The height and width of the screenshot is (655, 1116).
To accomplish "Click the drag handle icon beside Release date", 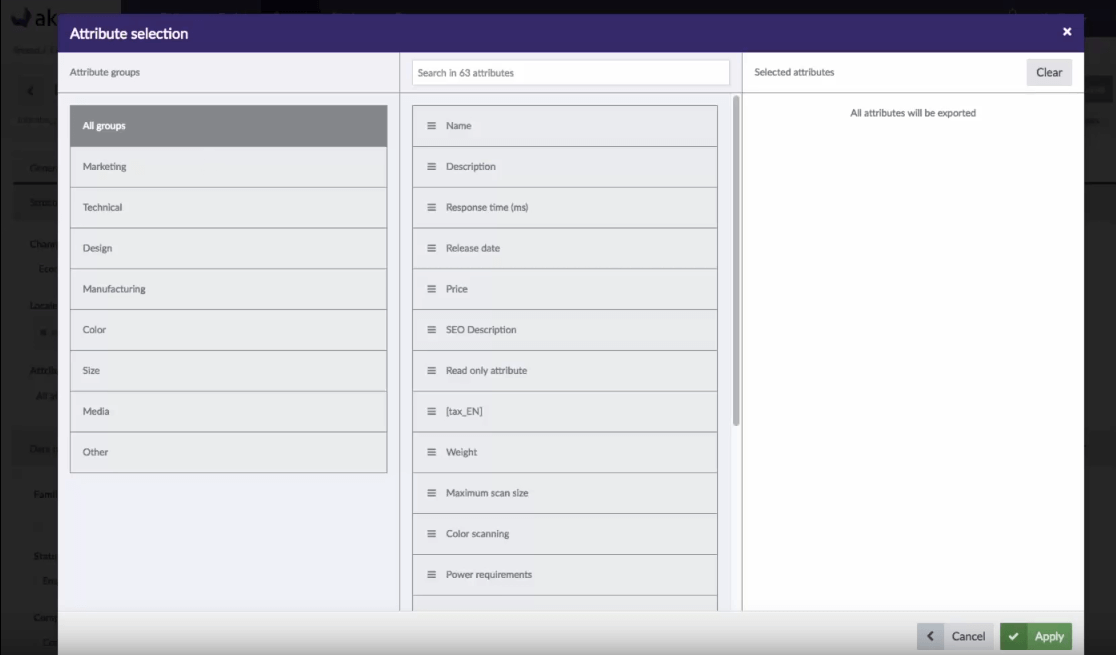I will point(431,248).
